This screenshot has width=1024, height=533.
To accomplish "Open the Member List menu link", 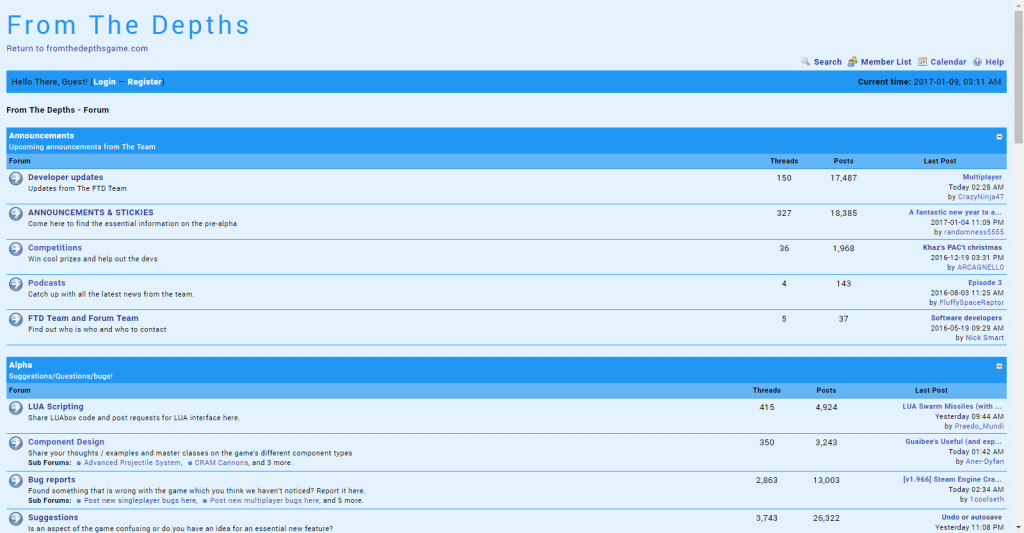I will click(x=886, y=62).
